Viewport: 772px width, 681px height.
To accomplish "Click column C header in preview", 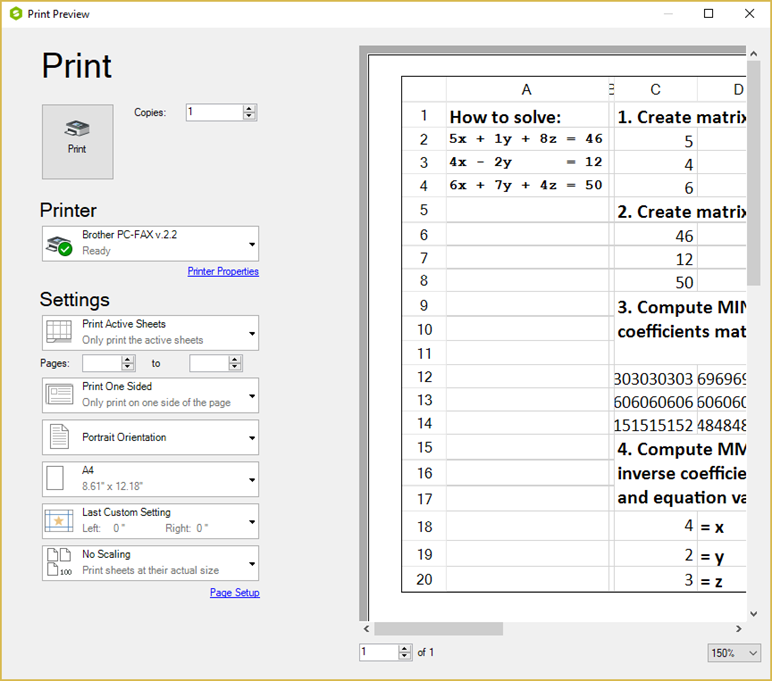I will [x=655, y=90].
